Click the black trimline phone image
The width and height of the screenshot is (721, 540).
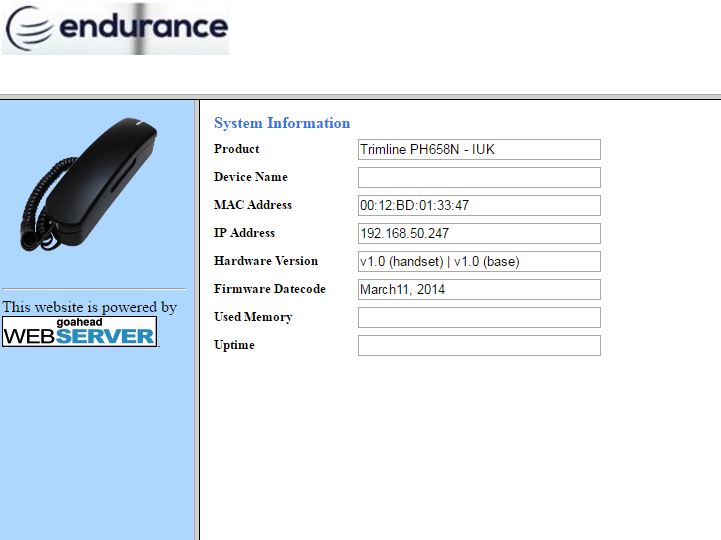click(x=90, y=182)
